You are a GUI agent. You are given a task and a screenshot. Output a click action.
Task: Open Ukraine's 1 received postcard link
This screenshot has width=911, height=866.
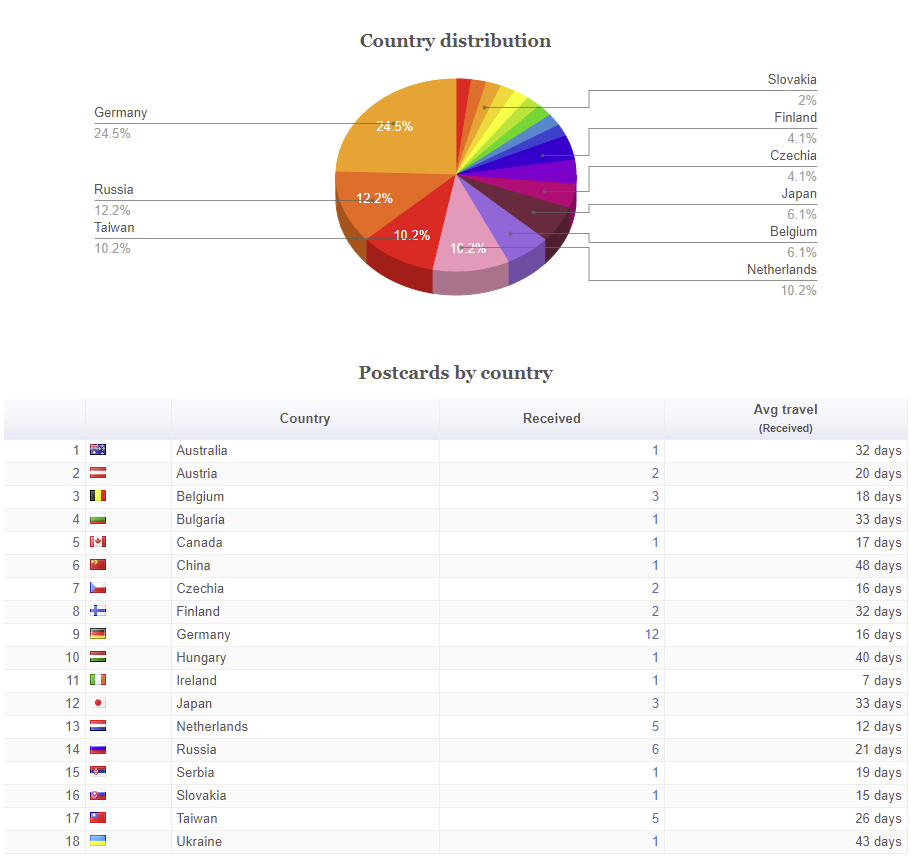click(x=655, y=841)
